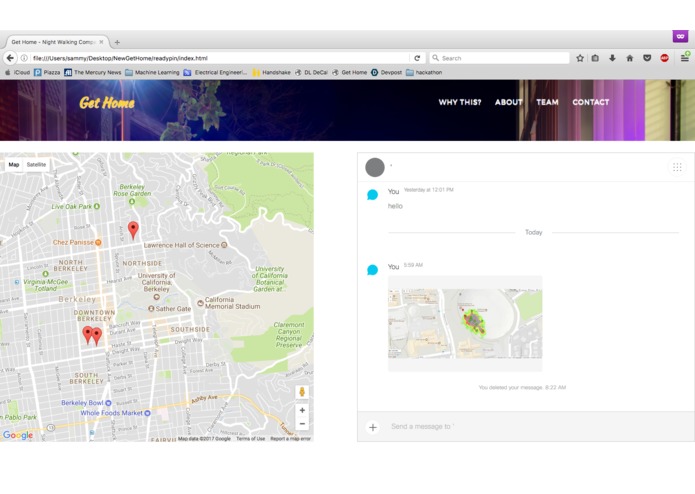
Task: Open the bookmarks library clipboard icon
Action: pyautogui.click(x=595, y=58)
